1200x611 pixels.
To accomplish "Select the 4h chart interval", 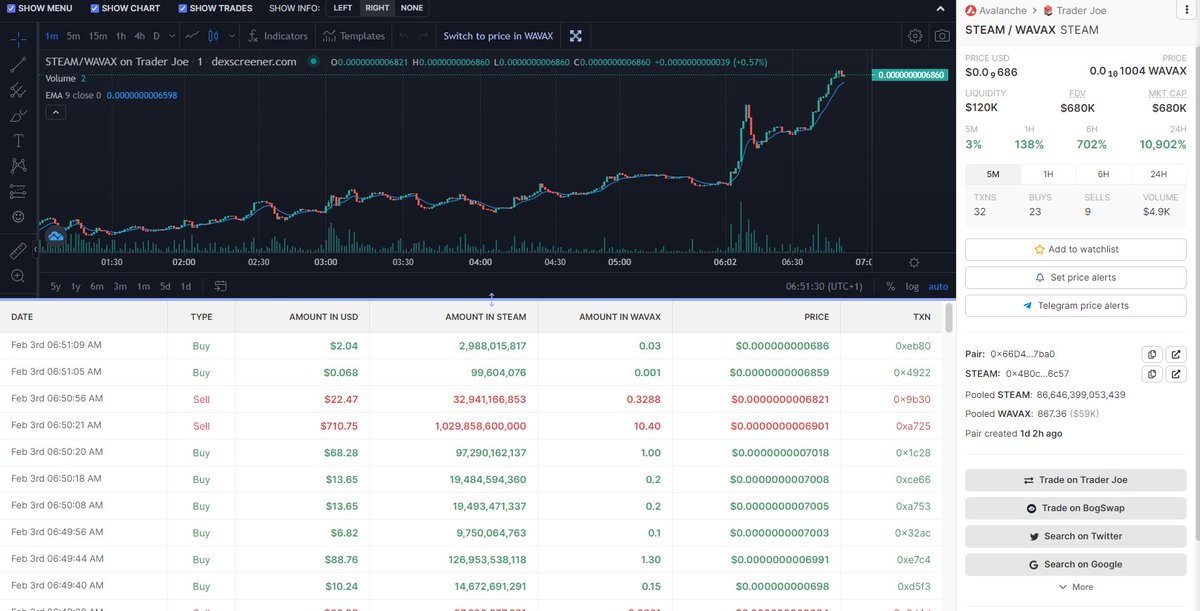I will 139,36.
